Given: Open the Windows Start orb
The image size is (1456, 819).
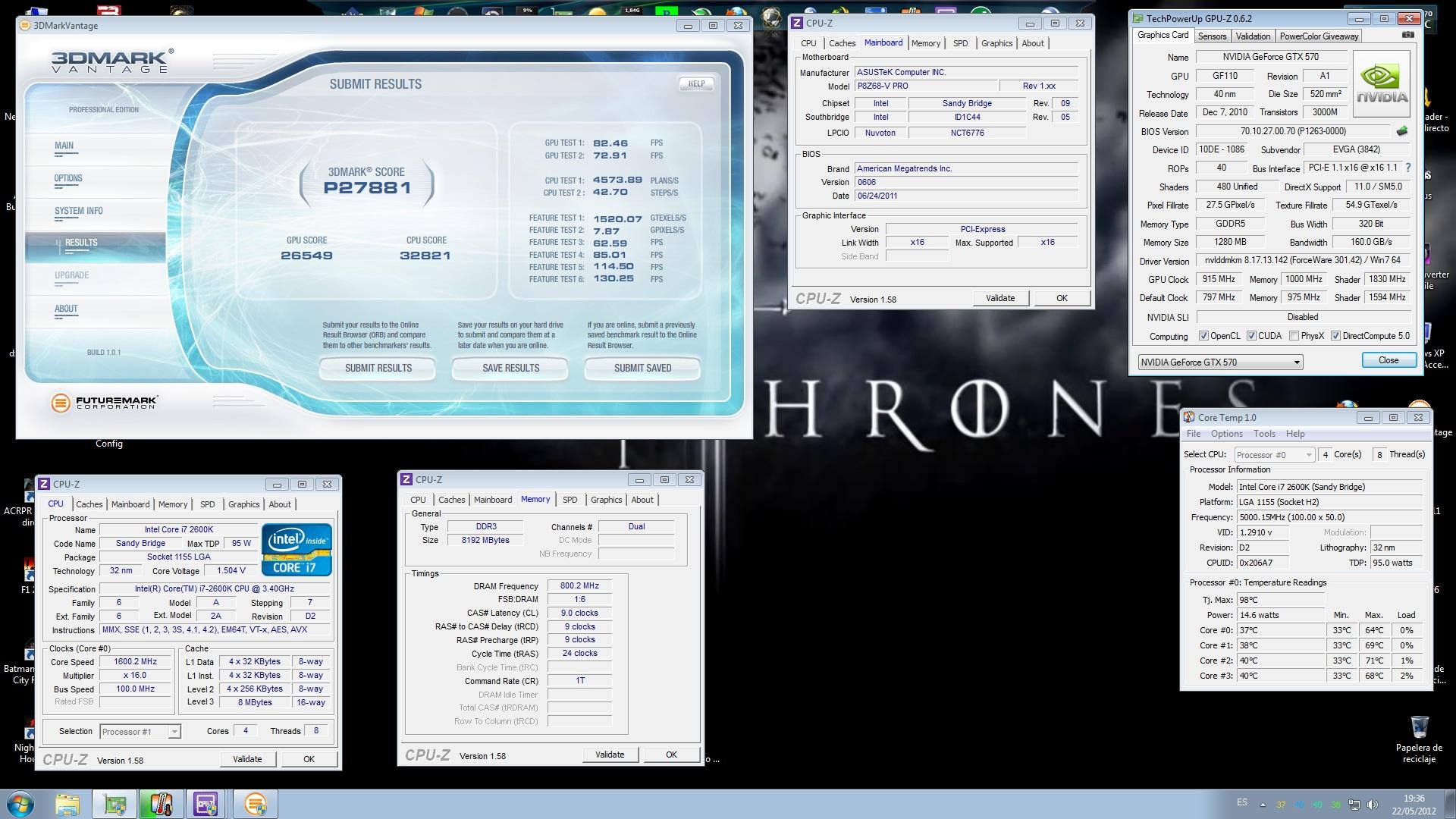Looking at the screenshot, I should [20, 804].
